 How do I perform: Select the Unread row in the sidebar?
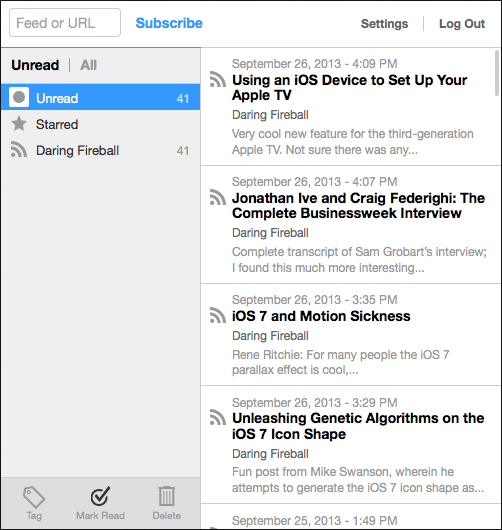(101, 97)
